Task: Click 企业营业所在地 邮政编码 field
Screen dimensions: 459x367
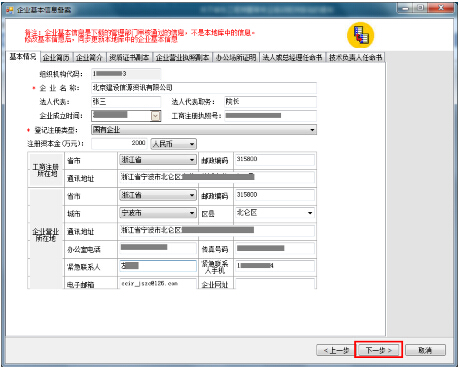Action: [x=275, y=195]
